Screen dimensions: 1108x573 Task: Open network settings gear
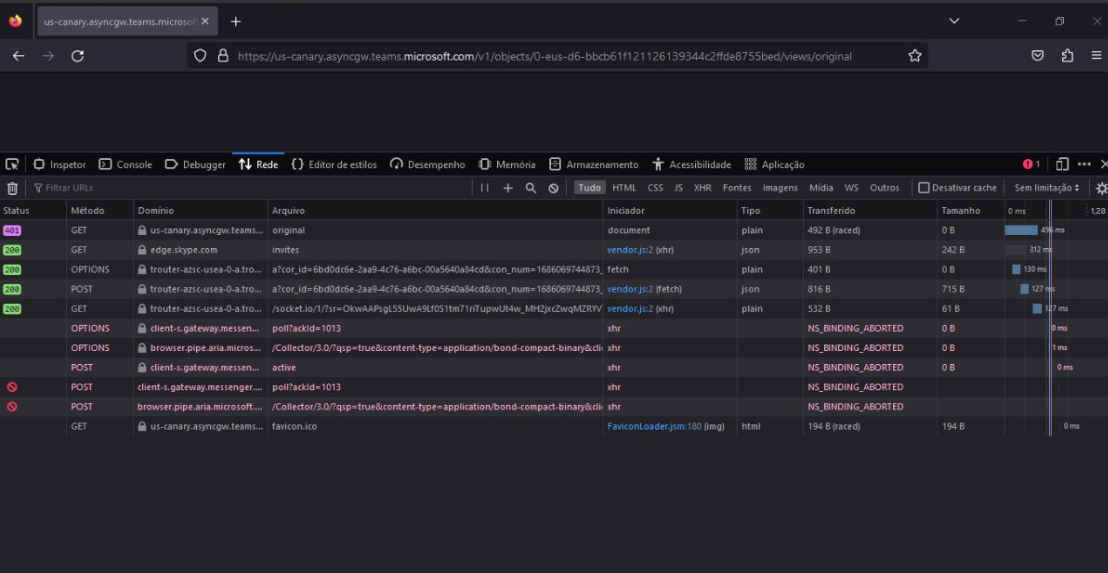(x=1100, y=188)
